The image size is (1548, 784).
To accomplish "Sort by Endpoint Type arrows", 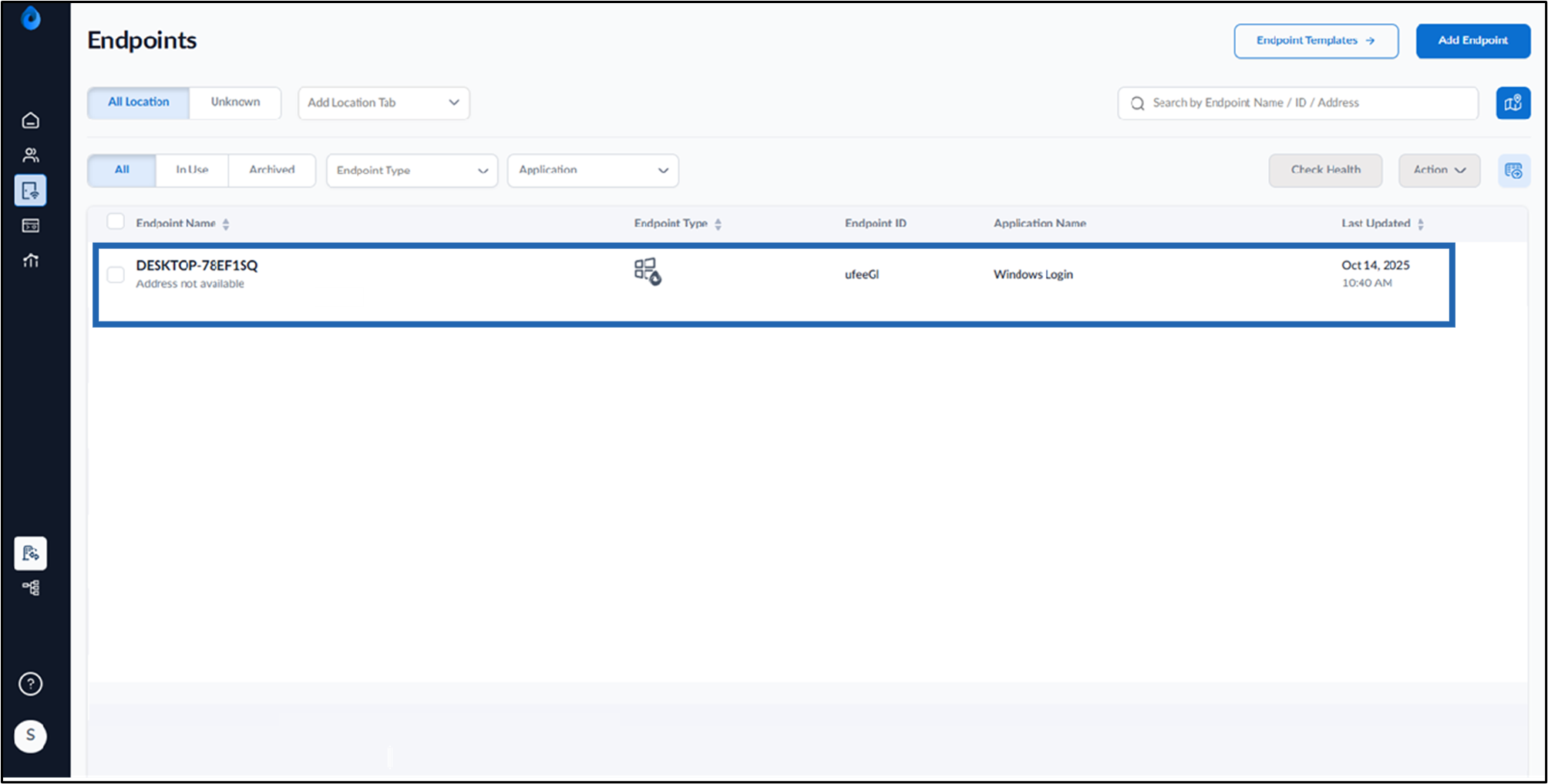I will tap(718, 224).
